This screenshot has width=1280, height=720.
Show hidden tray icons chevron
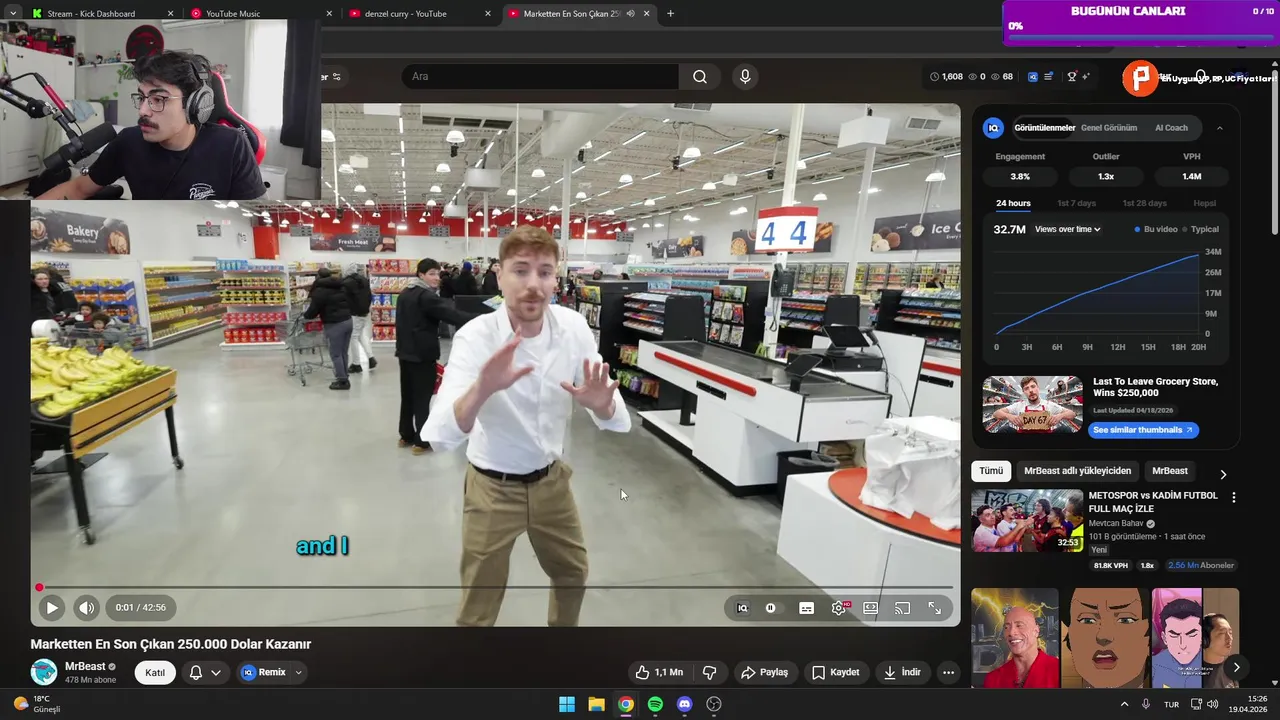tap(1124, 705)
